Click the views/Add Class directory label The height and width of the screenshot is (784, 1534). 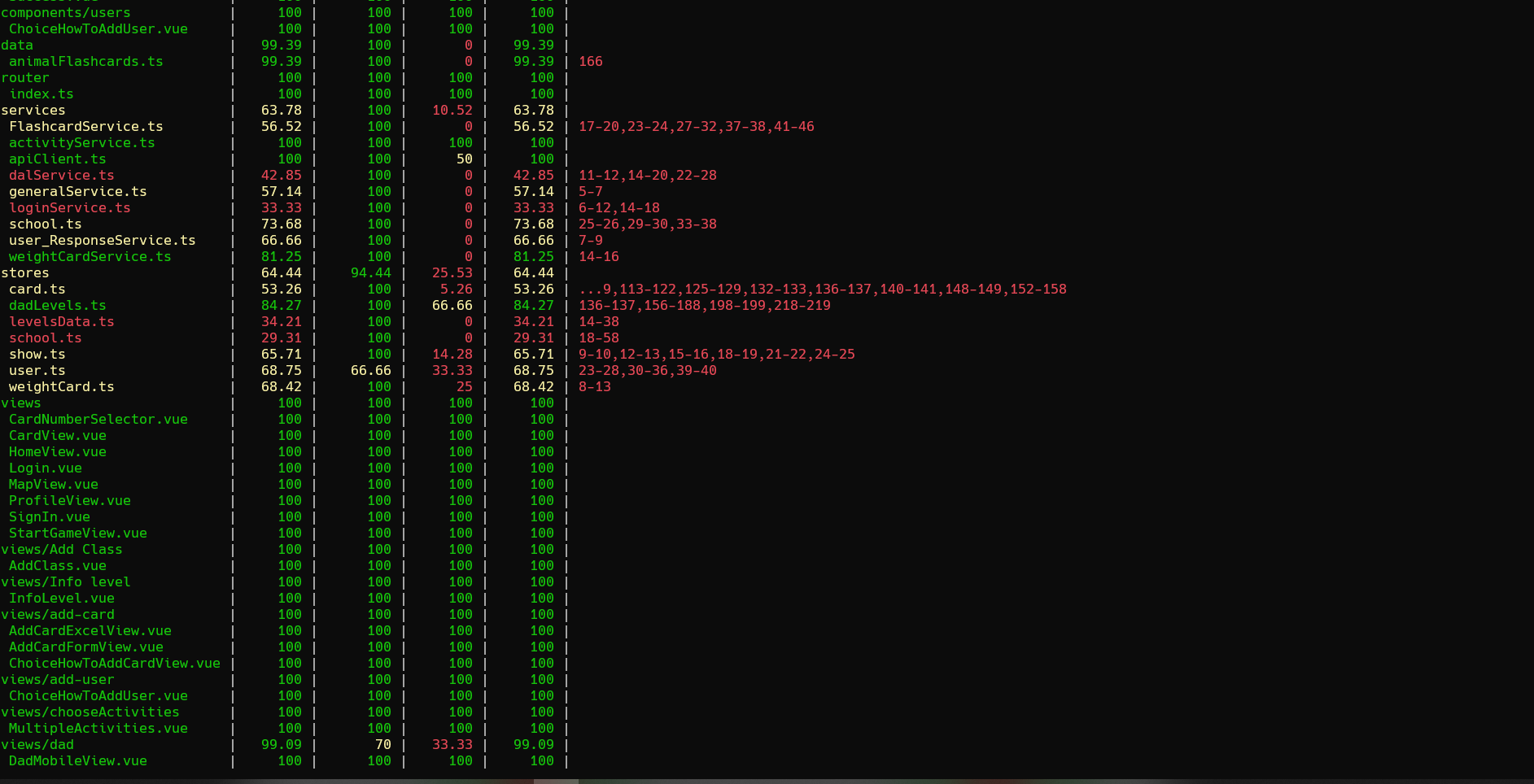(62, 550)
